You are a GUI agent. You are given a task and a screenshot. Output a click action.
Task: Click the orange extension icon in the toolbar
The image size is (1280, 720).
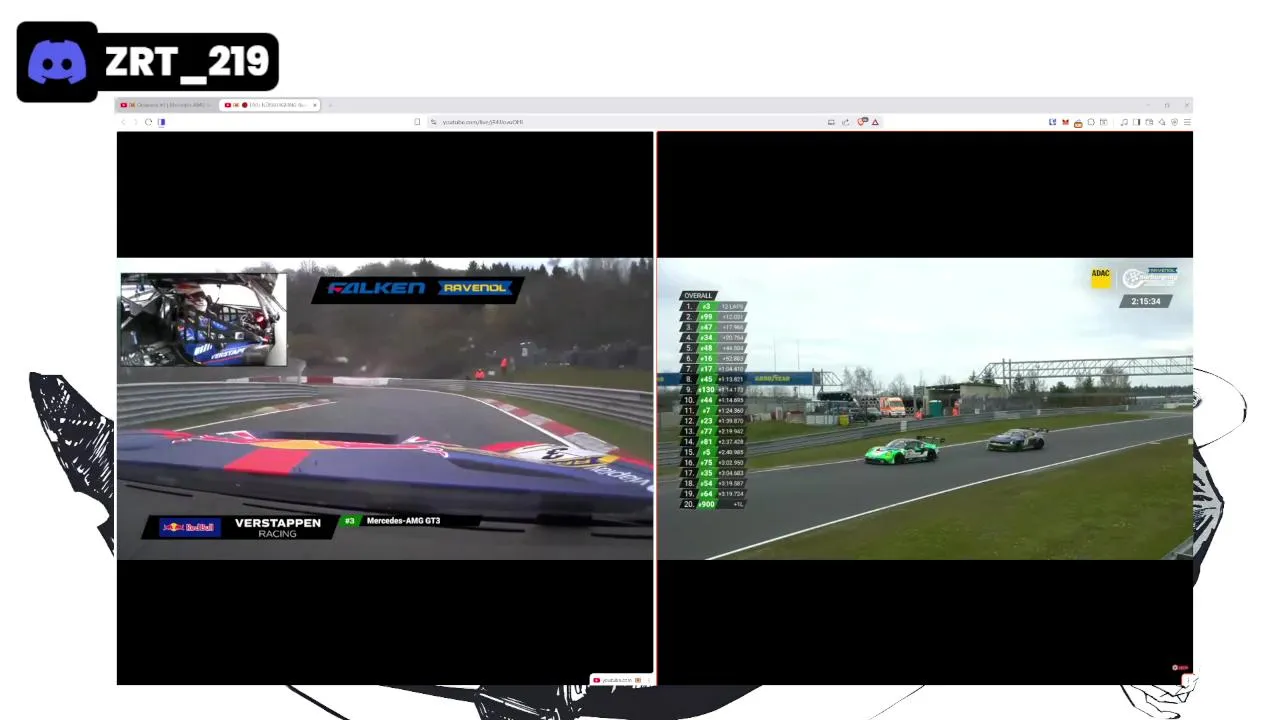point(1079,122)
